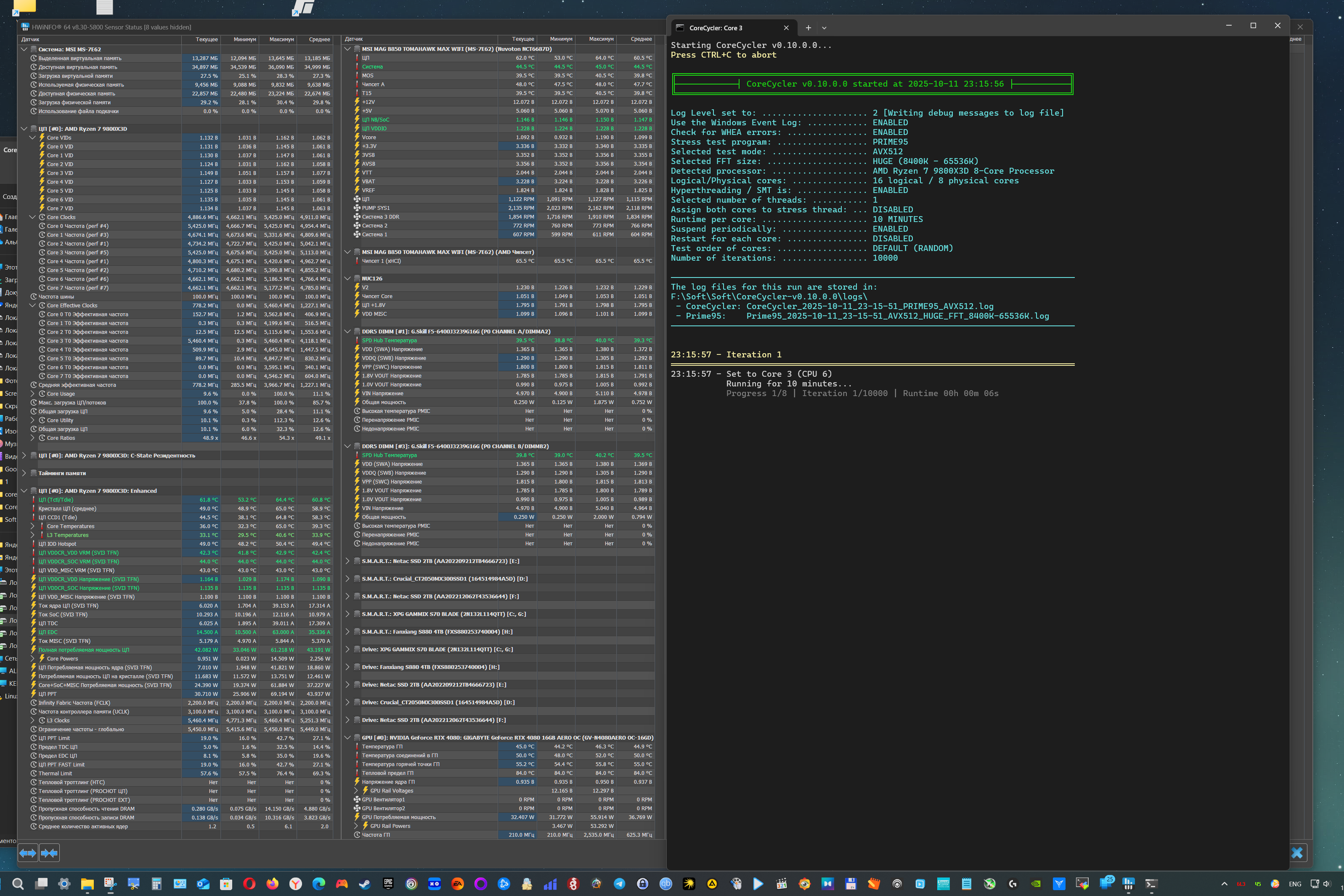Click the expand sensor columns arrows button
The image size is (1344, 896).
[x=27, y=853]
